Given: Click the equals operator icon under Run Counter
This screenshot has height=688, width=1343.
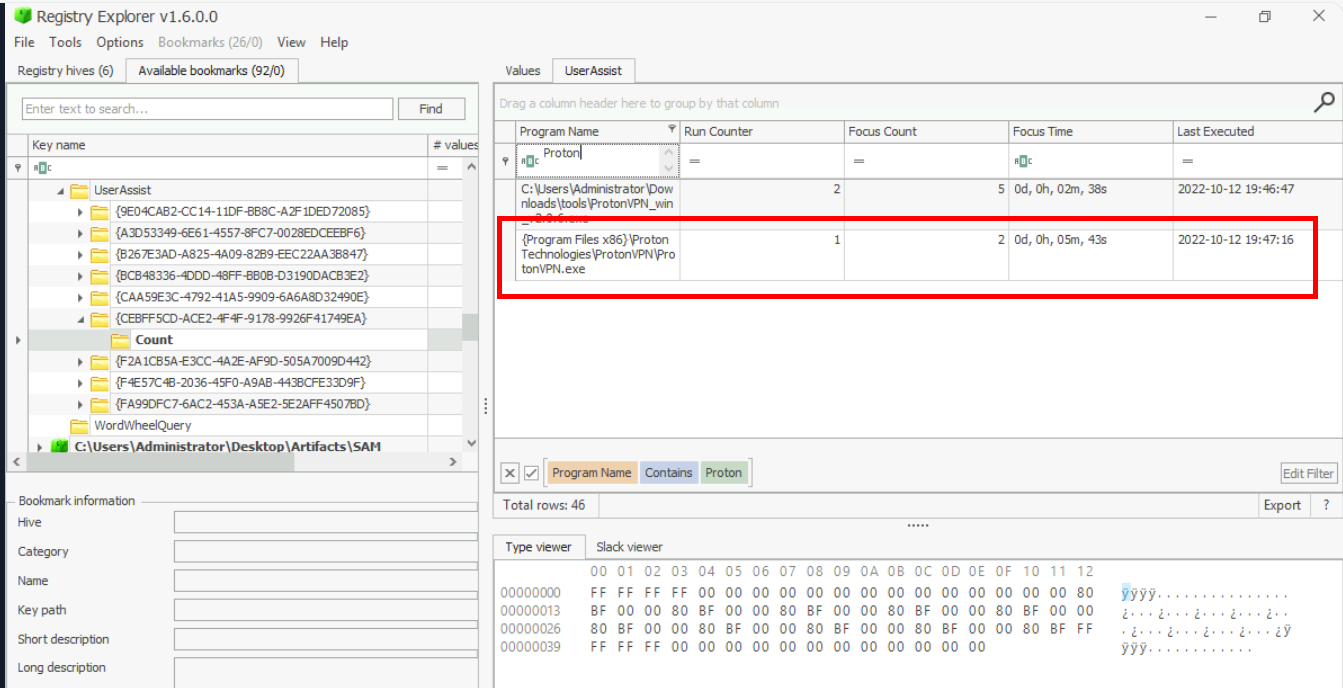Looking at the screenshot, I should point(693,161).
